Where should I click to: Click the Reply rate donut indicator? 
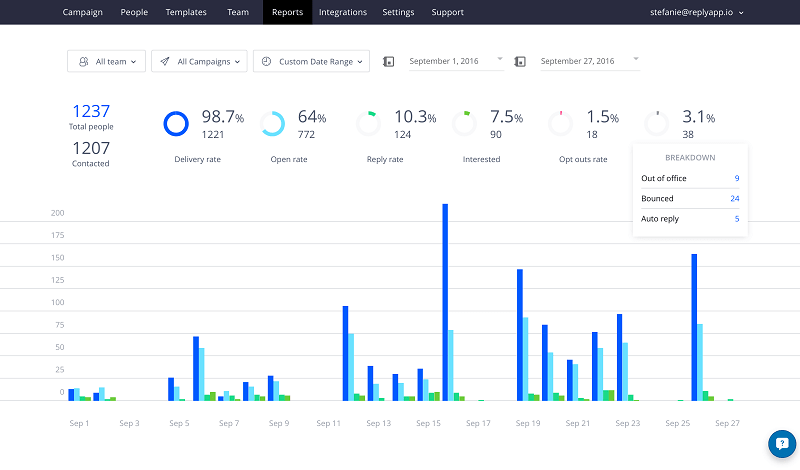coord(368,123)
